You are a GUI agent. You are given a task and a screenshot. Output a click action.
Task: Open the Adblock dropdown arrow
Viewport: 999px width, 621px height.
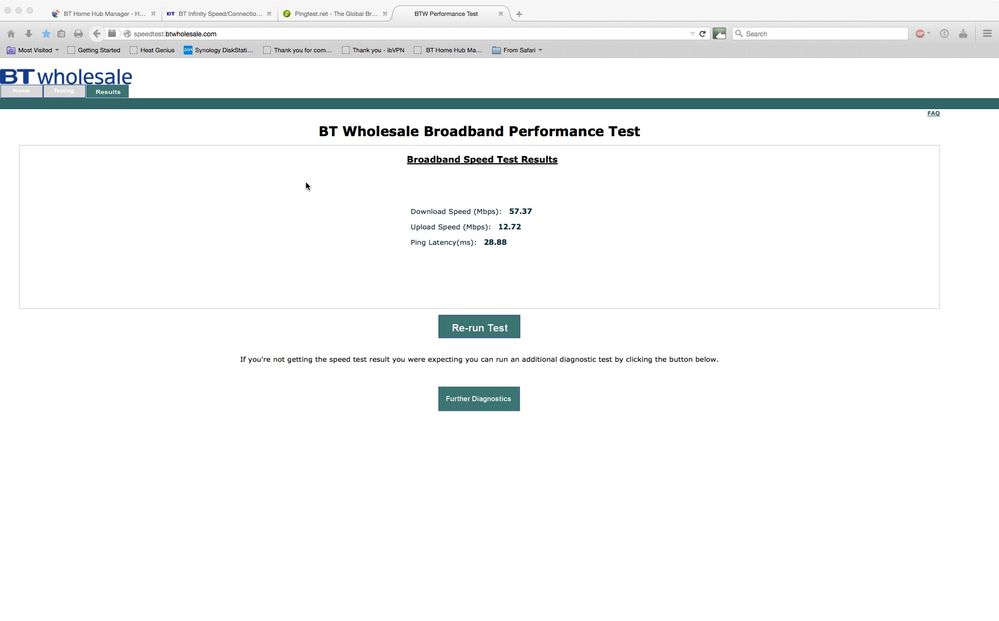pos(928,34)
